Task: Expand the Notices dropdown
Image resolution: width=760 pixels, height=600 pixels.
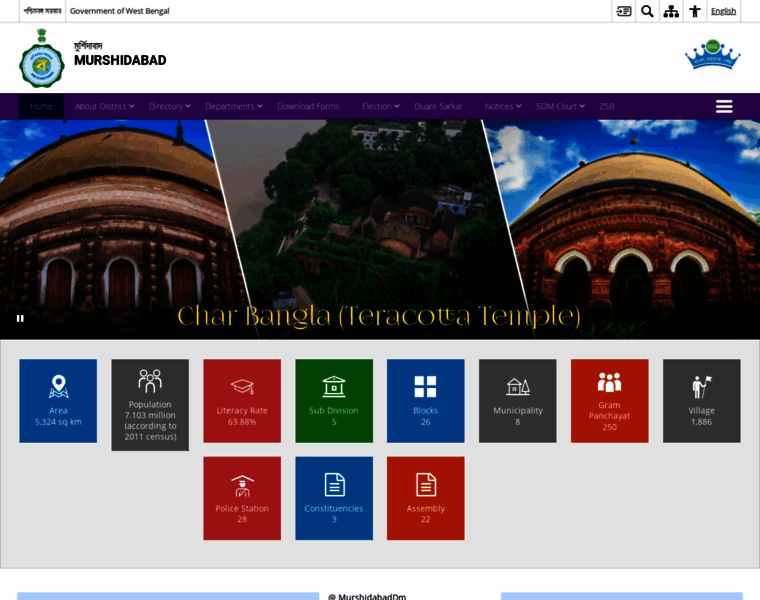Action: (503, 106)
